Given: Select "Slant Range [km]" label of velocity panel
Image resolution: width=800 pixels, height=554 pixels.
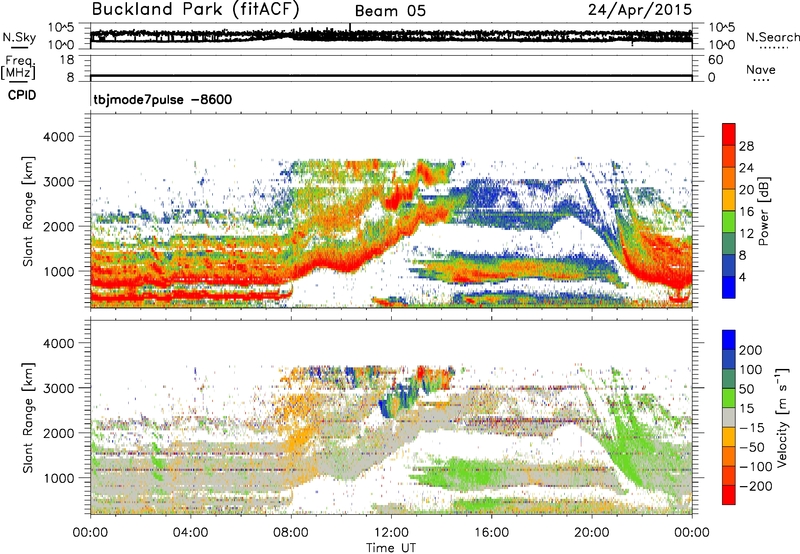Looking at the screenshot, I should click(x=28, y=417).
